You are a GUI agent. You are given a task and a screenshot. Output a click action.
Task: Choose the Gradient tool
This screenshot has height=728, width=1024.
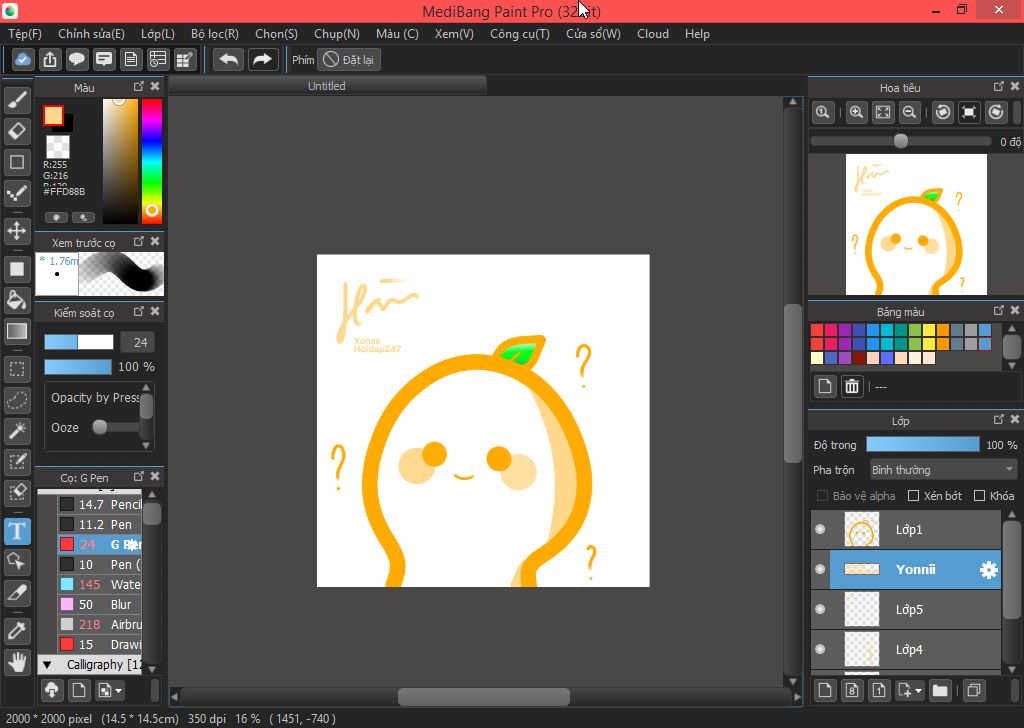coord(18,331)
